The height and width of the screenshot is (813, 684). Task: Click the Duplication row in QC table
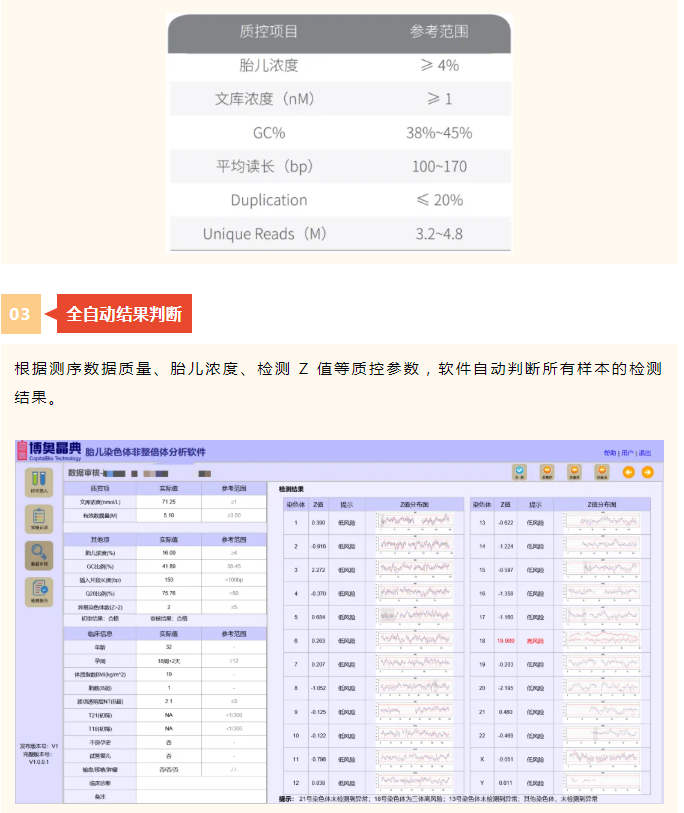[340, 200]
